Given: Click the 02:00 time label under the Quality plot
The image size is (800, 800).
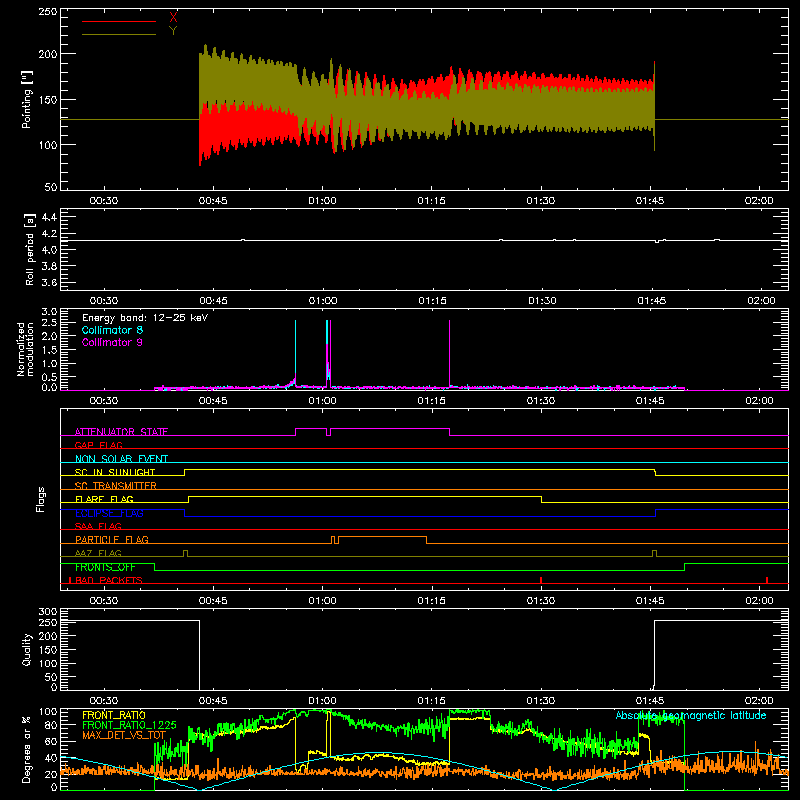Looking at the screenshot, I should point(759,701).
